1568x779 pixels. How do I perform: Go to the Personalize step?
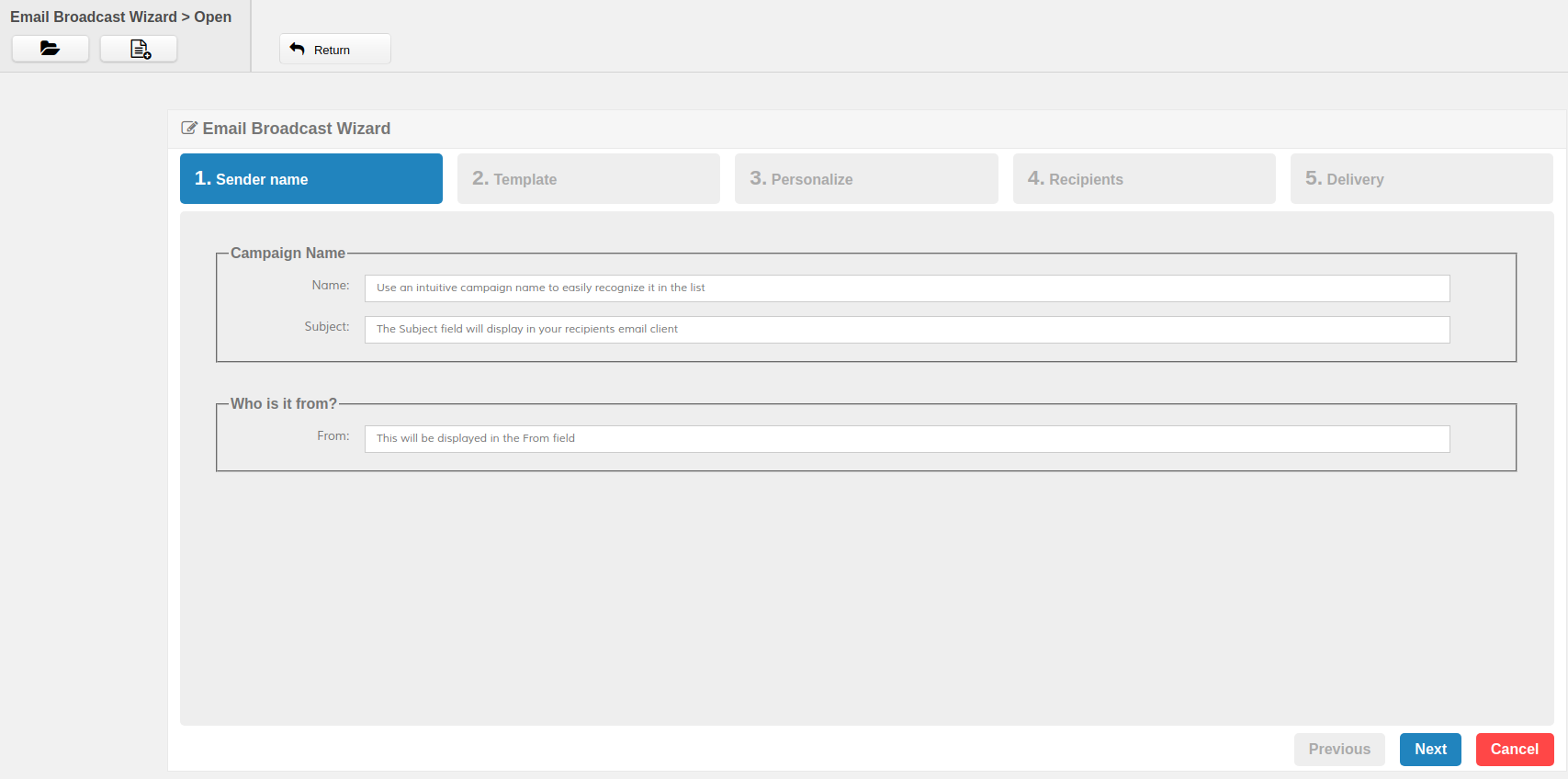click(x=865, y=179)
